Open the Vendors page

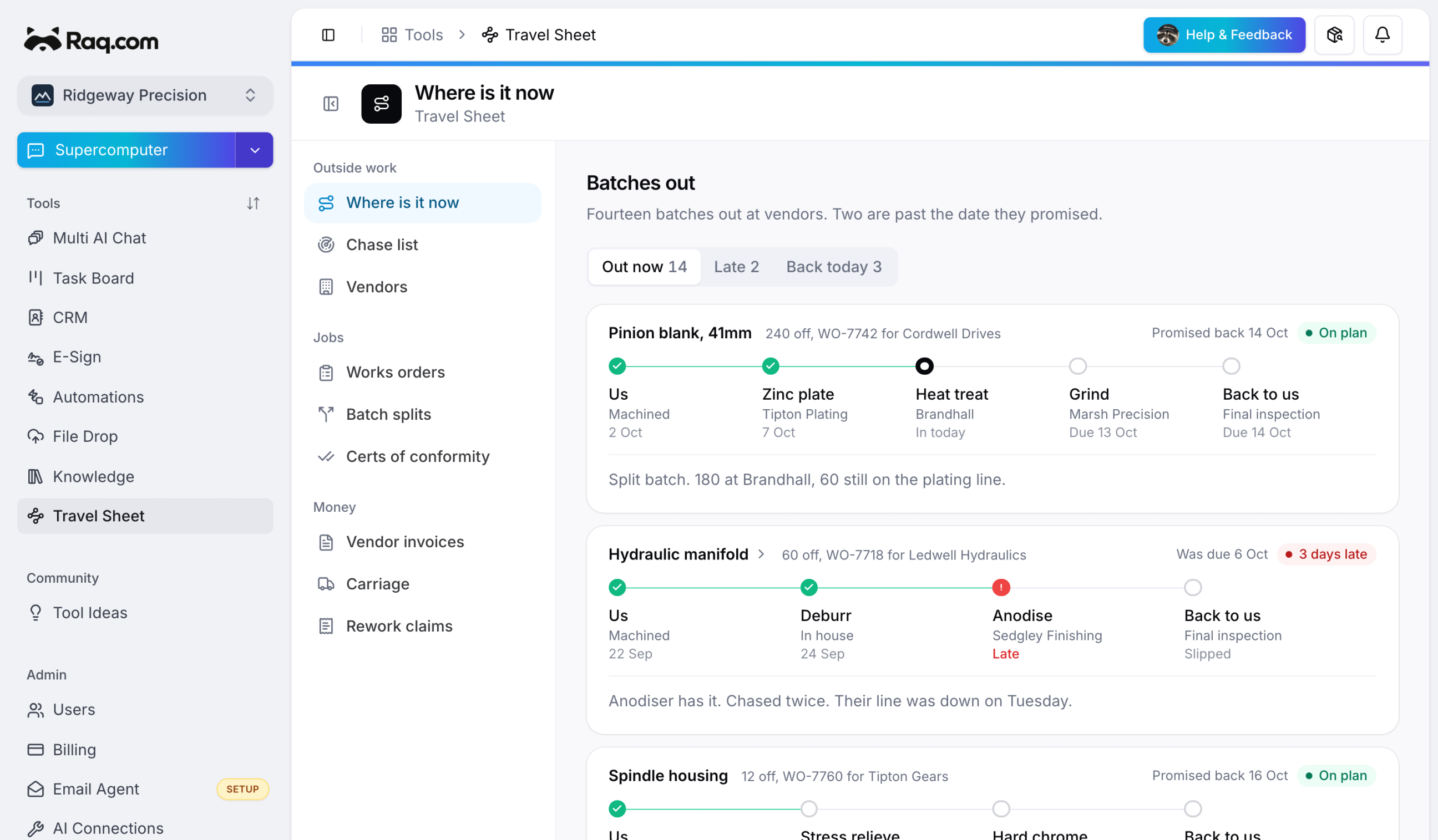pos(422,287)
